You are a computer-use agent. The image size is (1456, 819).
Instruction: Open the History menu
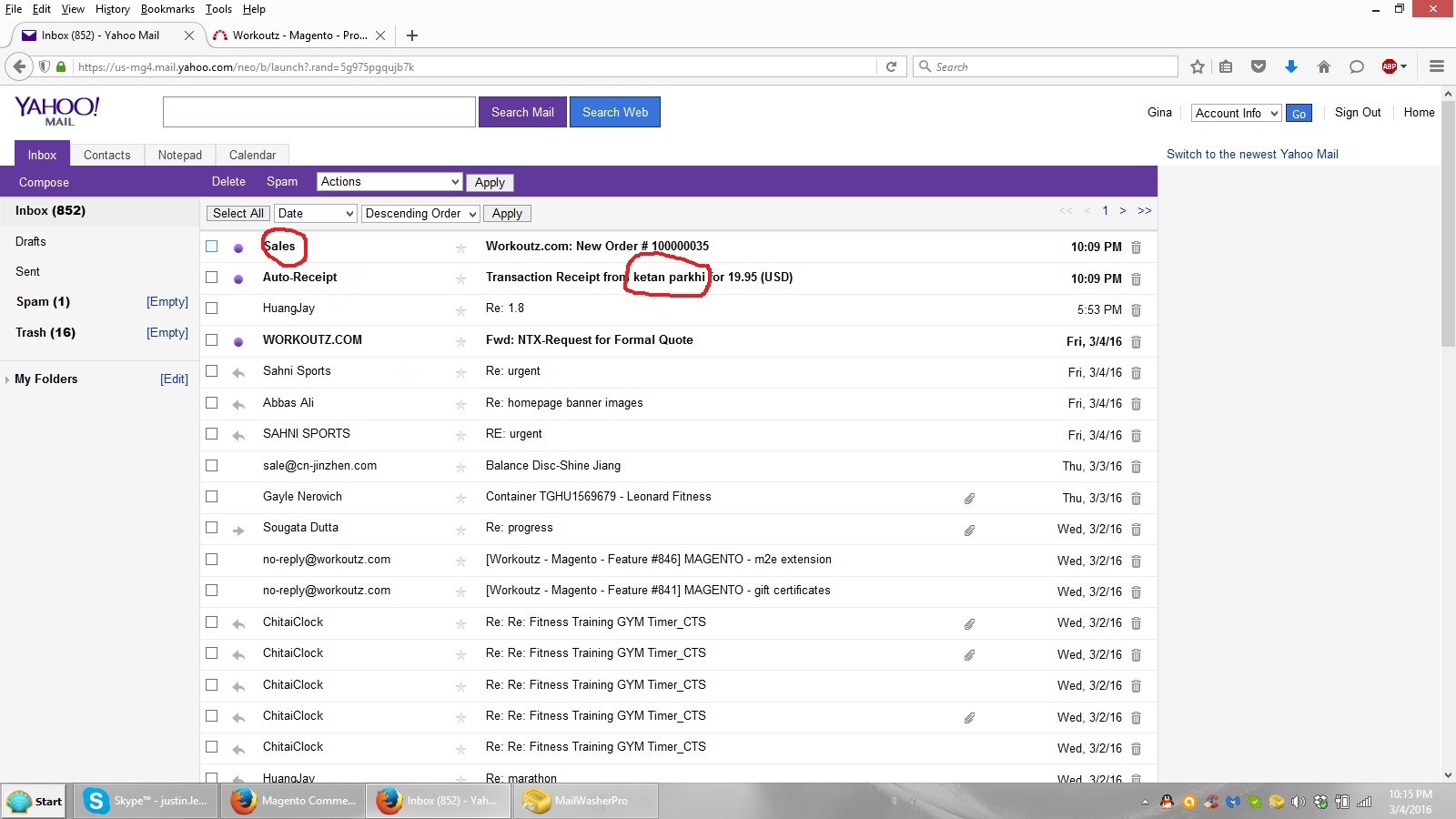(x=112, y=9)
